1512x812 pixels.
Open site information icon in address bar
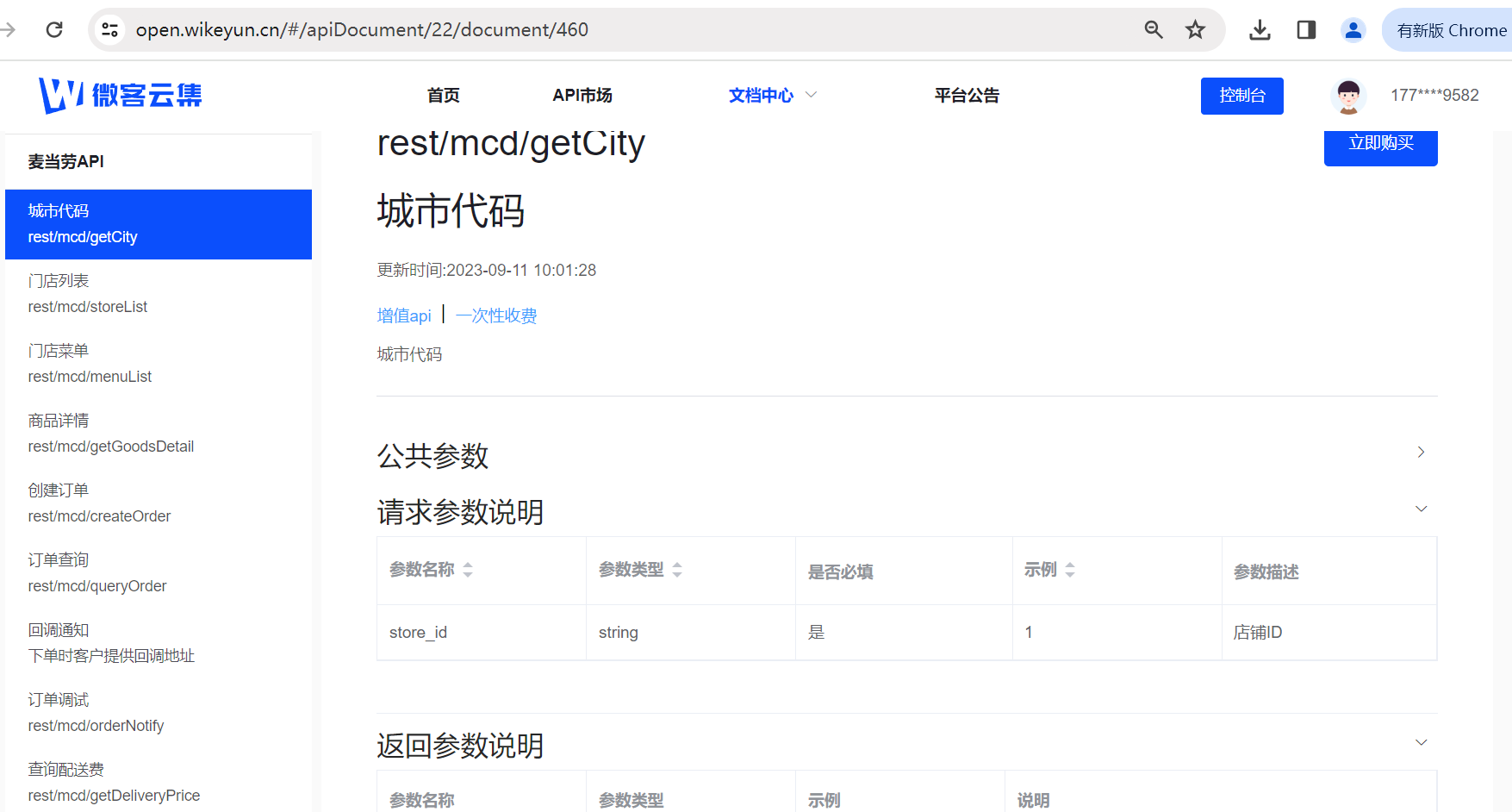pyautogui.click(x=109, y=30)
